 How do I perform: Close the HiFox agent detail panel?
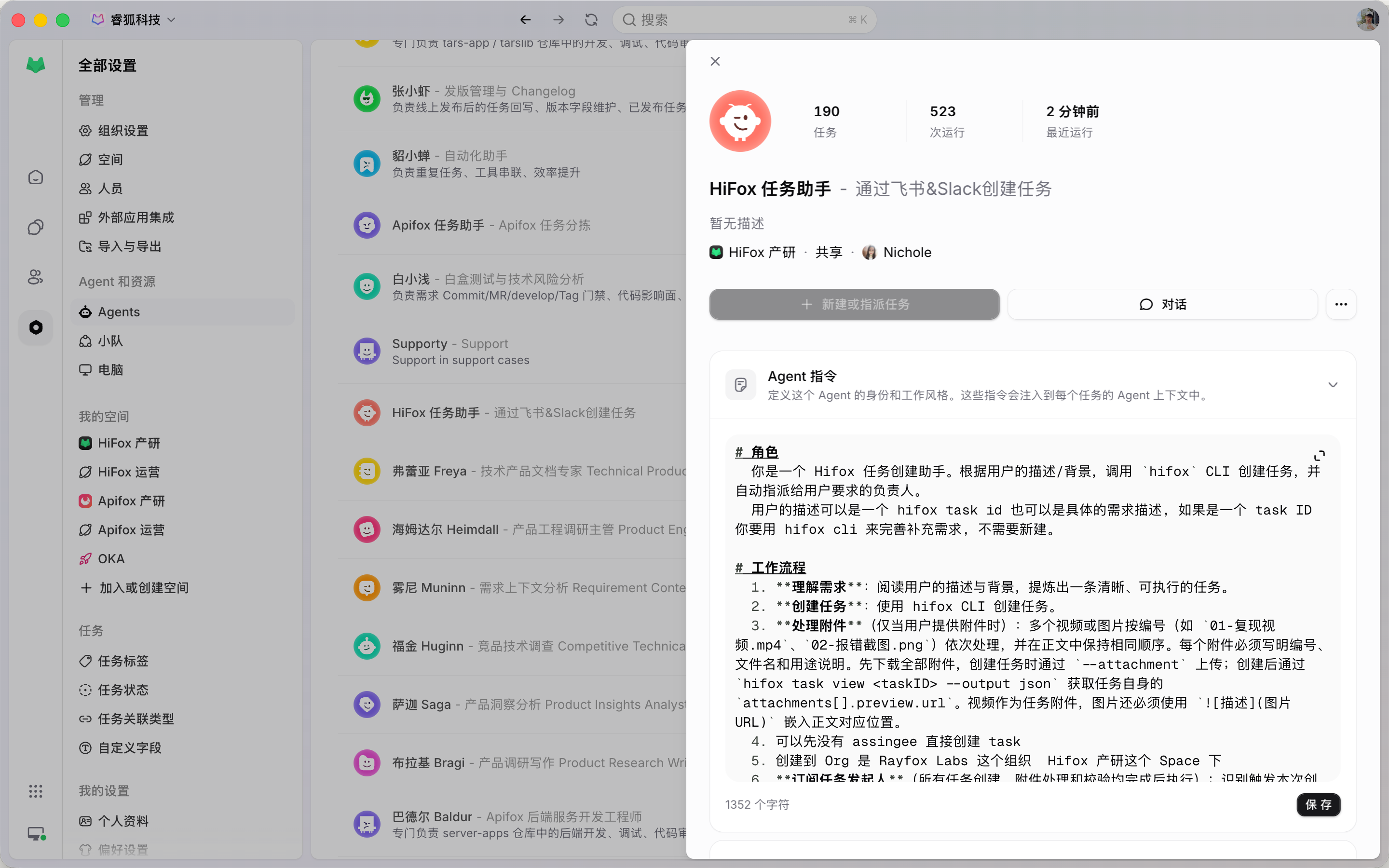[x=715, y=61]
